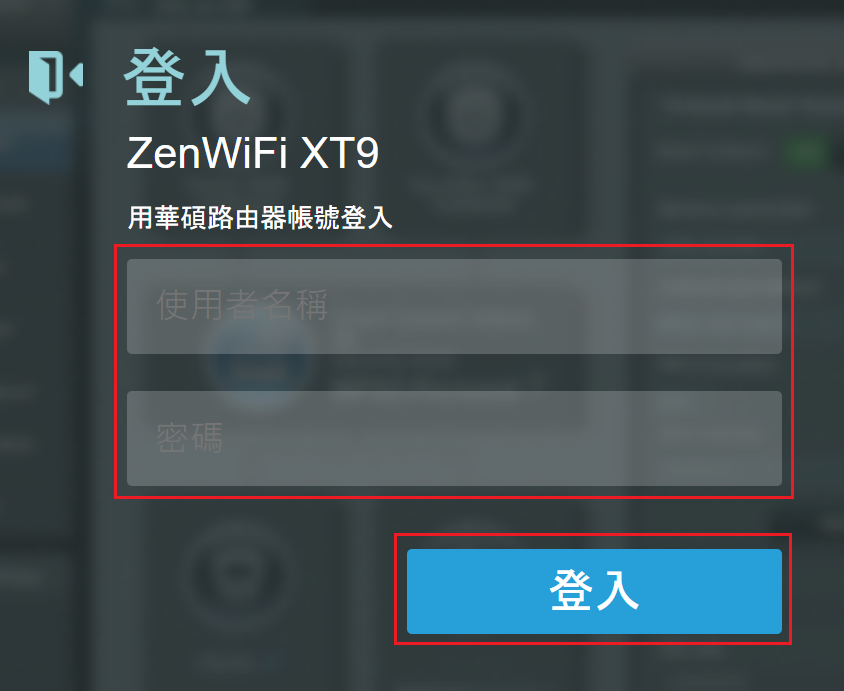Focus the 密碼 password field
The image size is (844, 691).
(x=454, y=438)
